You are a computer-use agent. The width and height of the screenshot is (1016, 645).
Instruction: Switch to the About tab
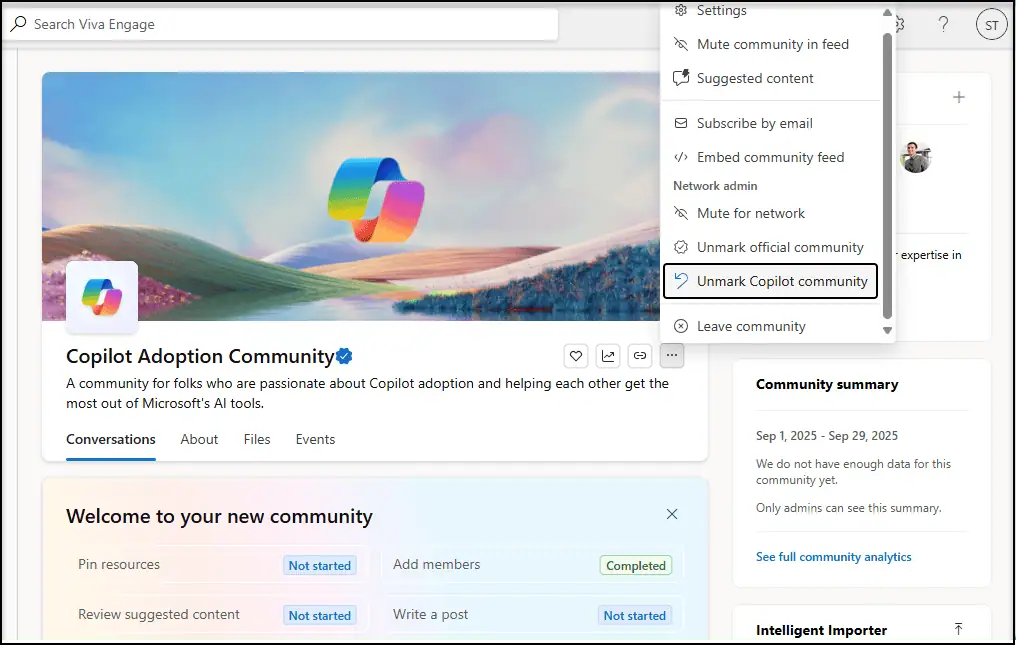tap(199, 439)
